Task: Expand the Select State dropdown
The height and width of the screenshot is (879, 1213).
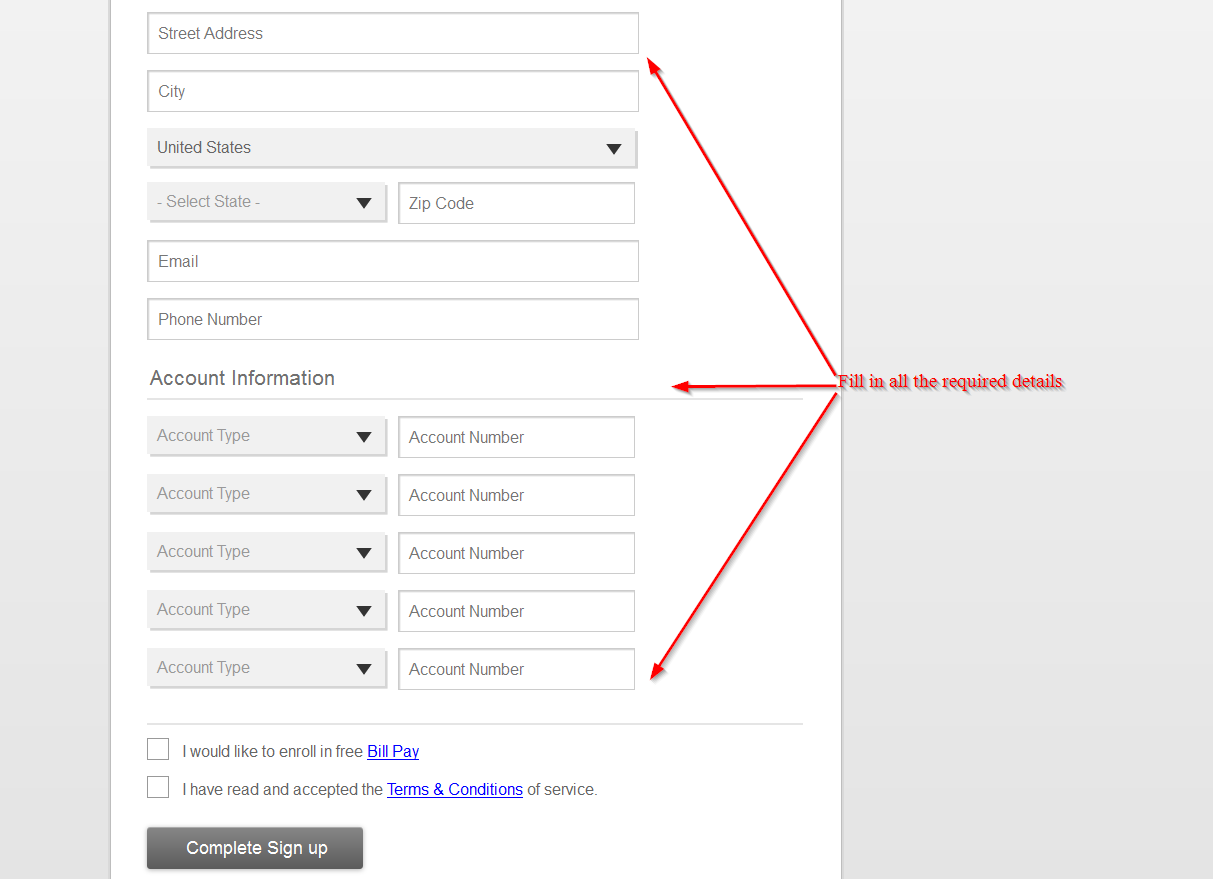Action: (x=266, y=202)
